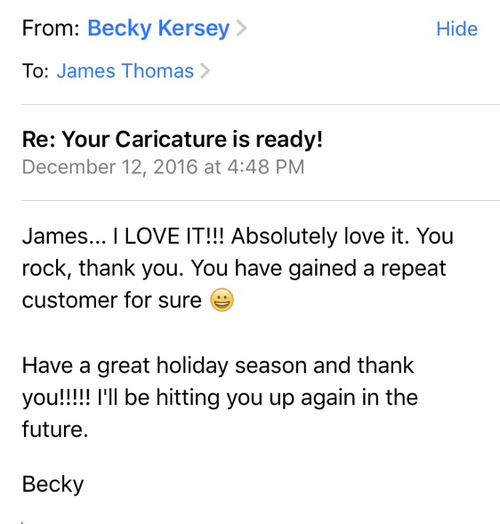Click the word future. in the message
The image size is (500, 524).
click(x=55, y=429)
